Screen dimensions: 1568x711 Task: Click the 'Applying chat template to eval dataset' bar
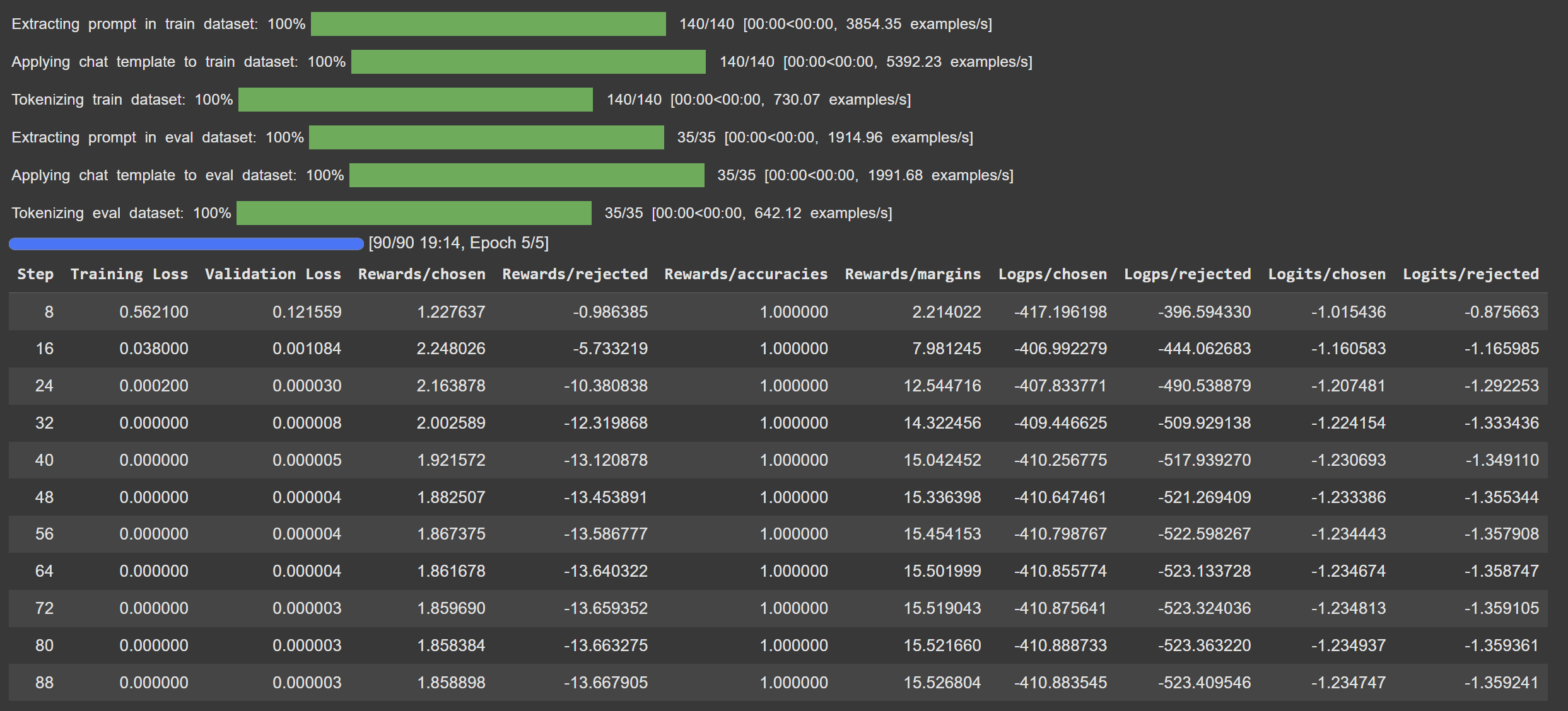(x=527, y=175)
